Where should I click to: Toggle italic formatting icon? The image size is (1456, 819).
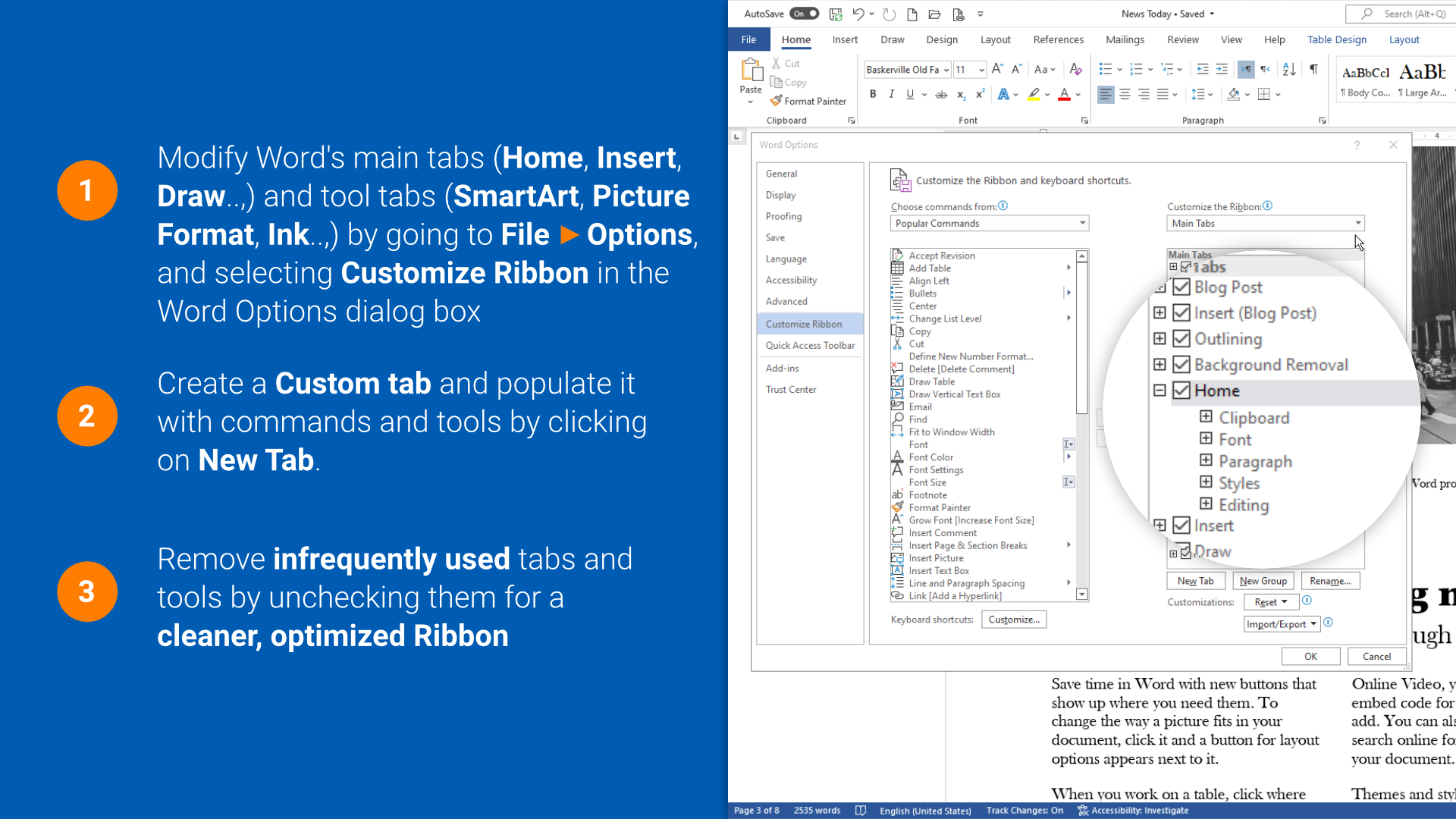coord(892,95)
